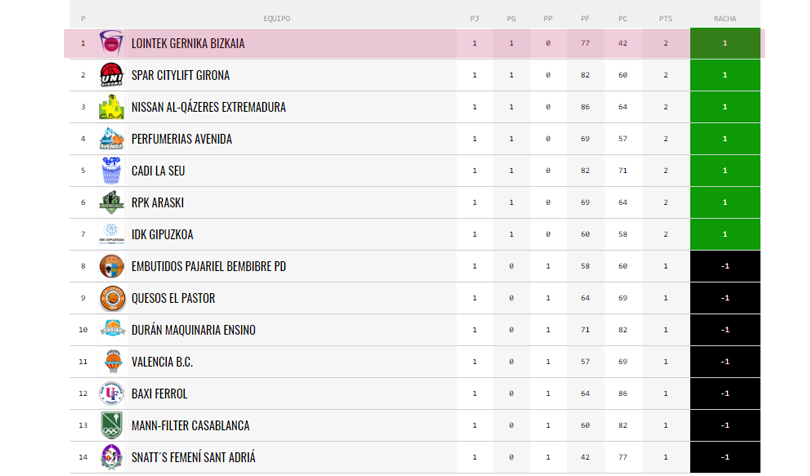Open the Nissan Al-Qázeres Extremadura logo
The width and height of the screenshot is (810, 476).
click(x=112, y=107)
